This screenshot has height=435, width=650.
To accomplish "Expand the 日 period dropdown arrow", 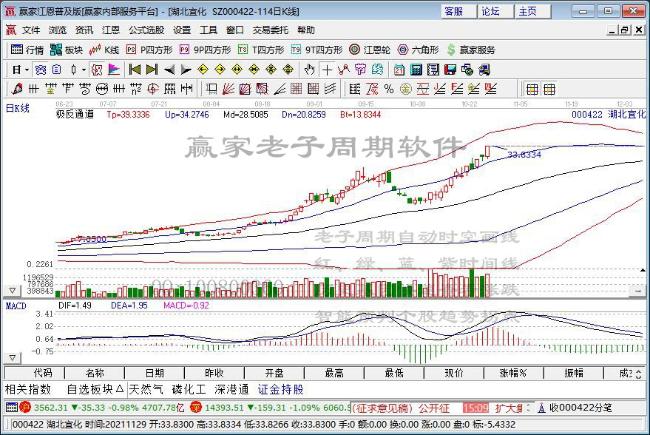I will (27, 69).
